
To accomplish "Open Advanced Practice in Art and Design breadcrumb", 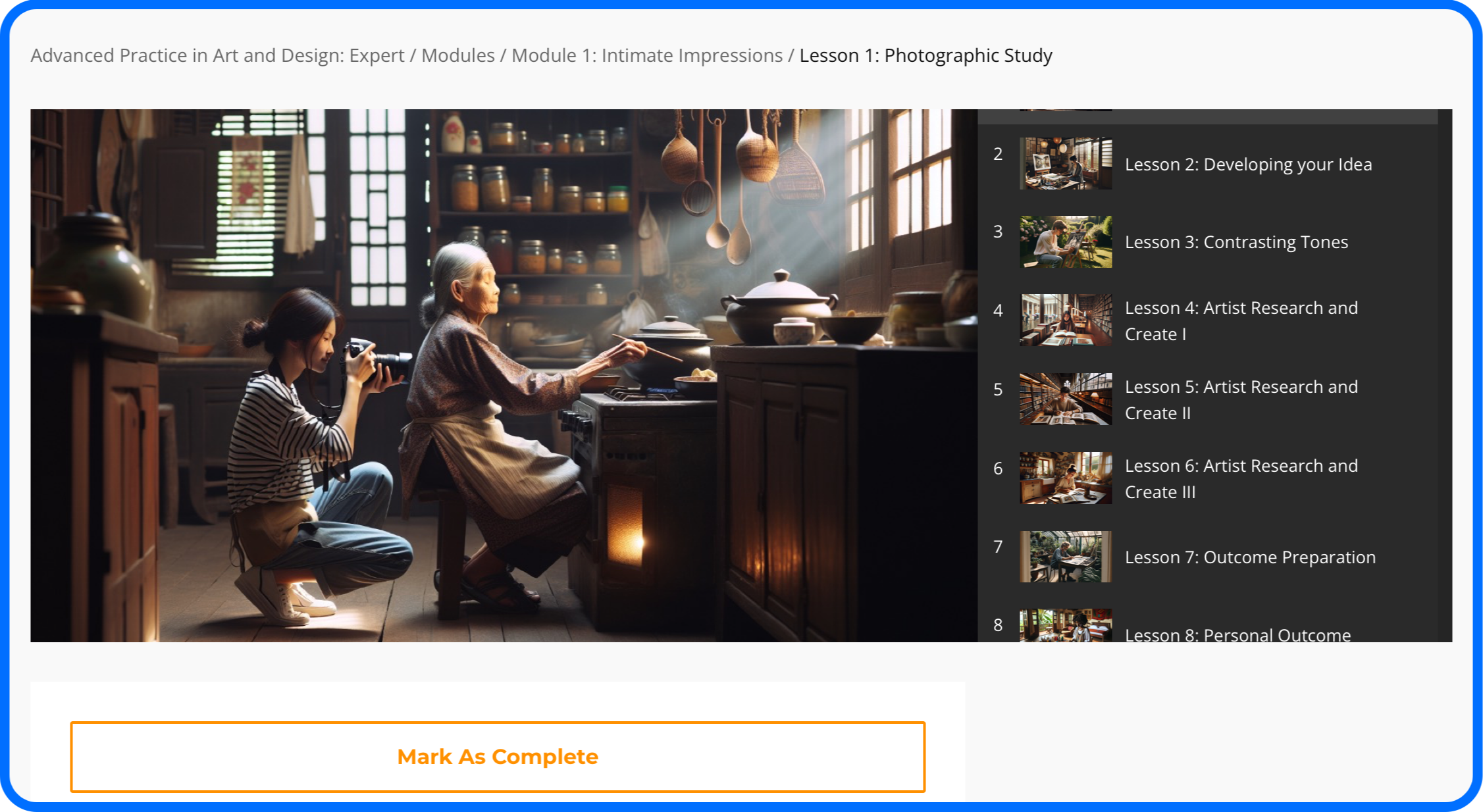I will [217, 55].
